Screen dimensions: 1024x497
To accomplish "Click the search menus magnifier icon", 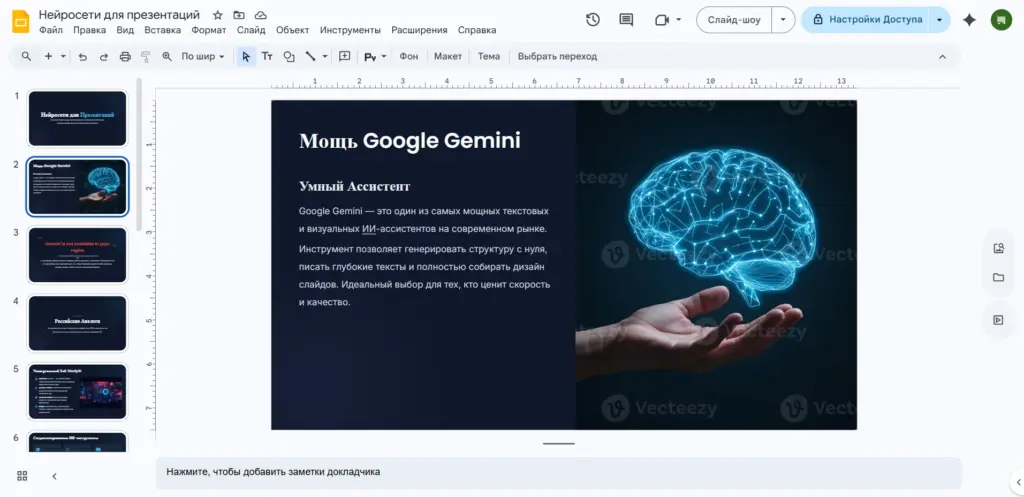I will 26,57.
